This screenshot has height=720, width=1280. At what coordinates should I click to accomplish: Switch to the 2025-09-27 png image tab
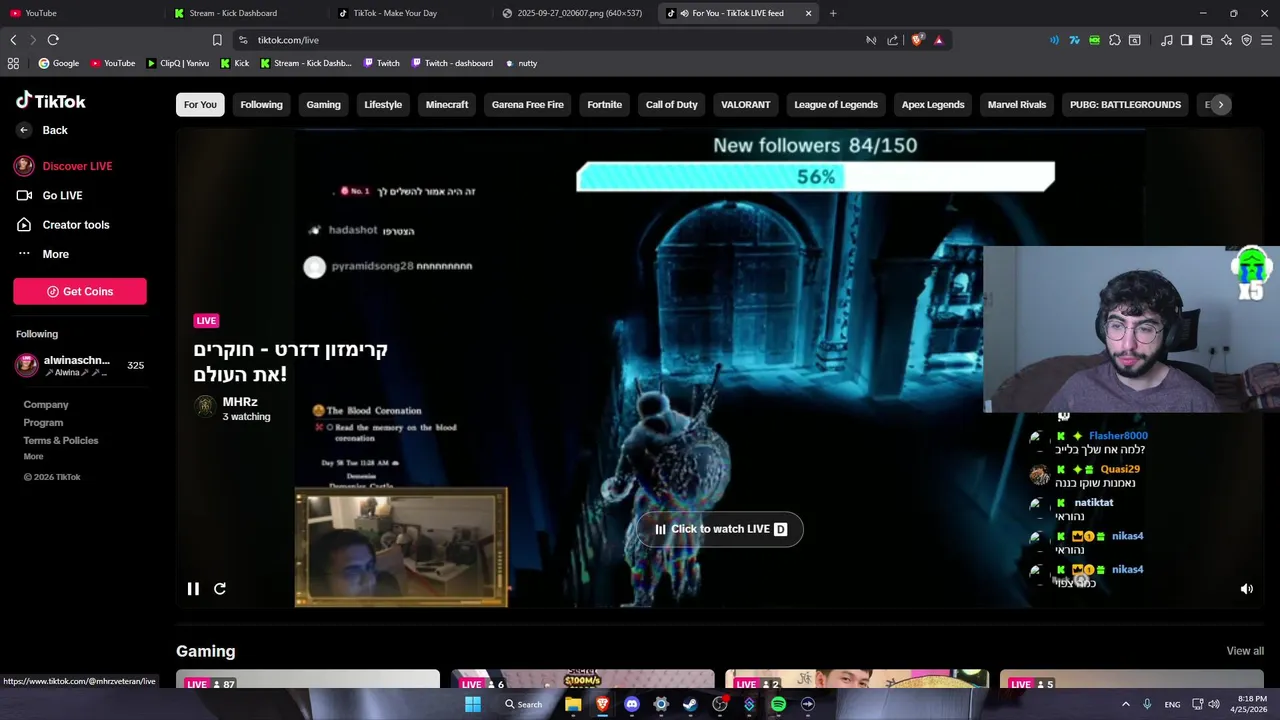[575, 13]
